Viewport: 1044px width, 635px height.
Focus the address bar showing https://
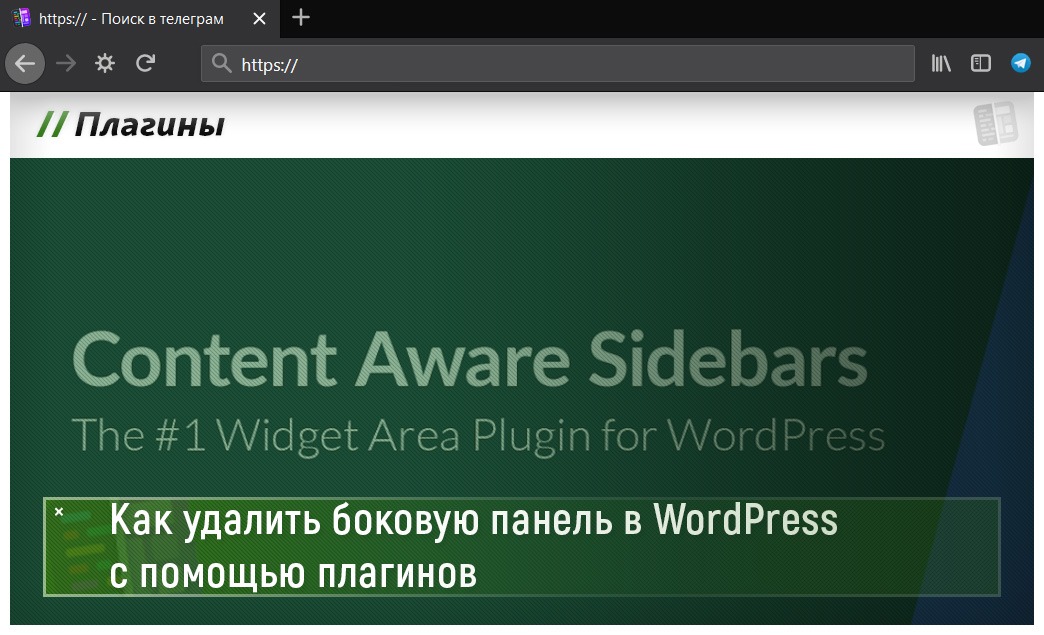(x=557, y=64)
